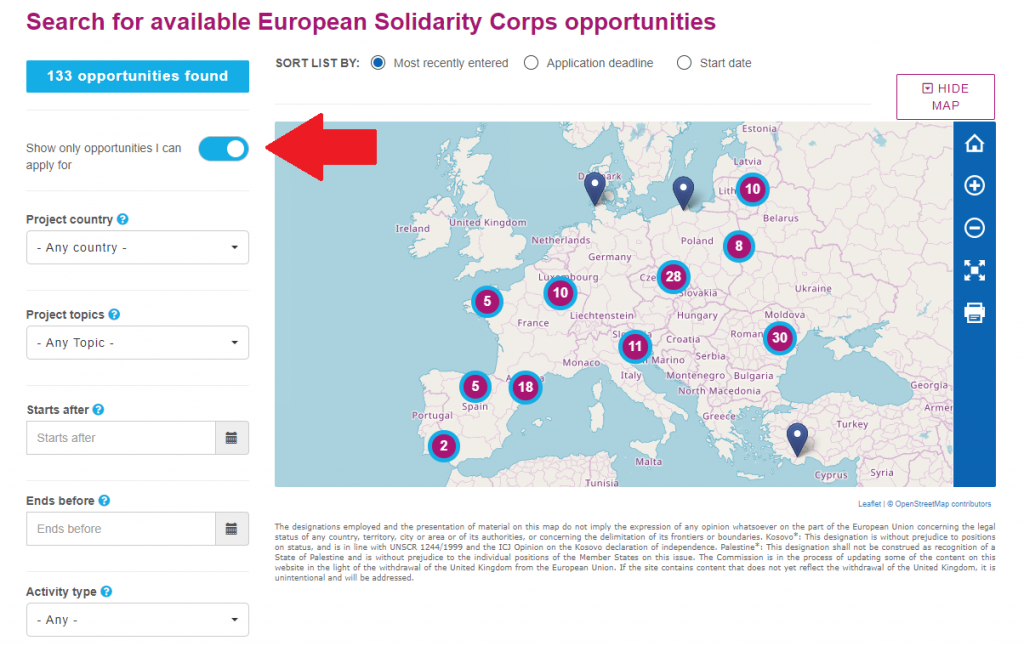Viewport: 1024px width, 646px height.
Task: Expand the Any Topic dropdown
Action: click(137, 343)
